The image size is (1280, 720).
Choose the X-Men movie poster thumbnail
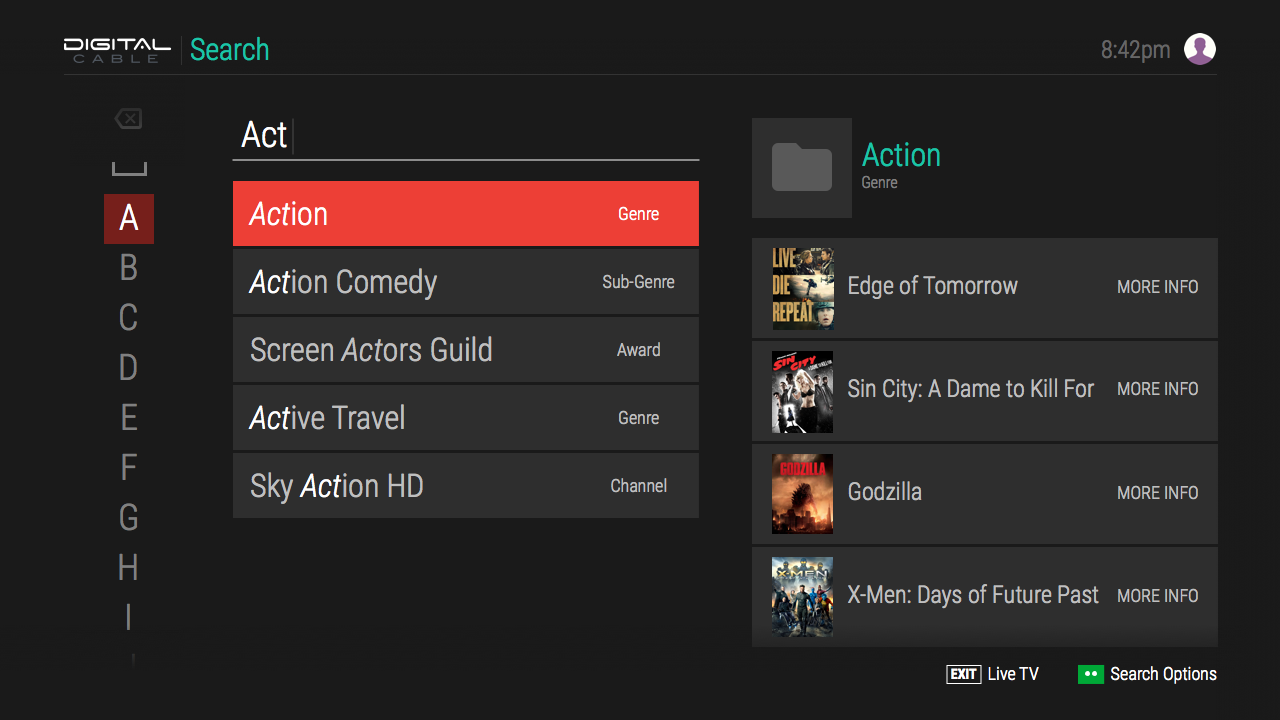(x=802, y=597)
